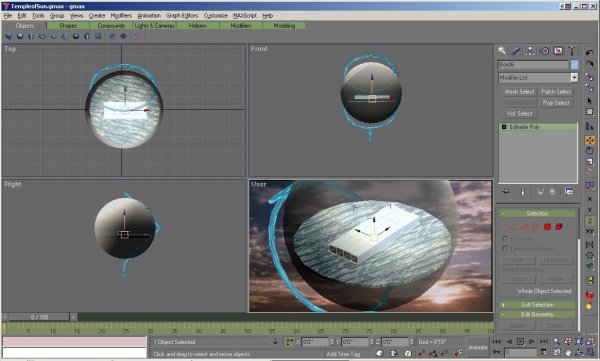
Task: Click the object color swatch
Action: pyautogui.click(x=574, y=65)
